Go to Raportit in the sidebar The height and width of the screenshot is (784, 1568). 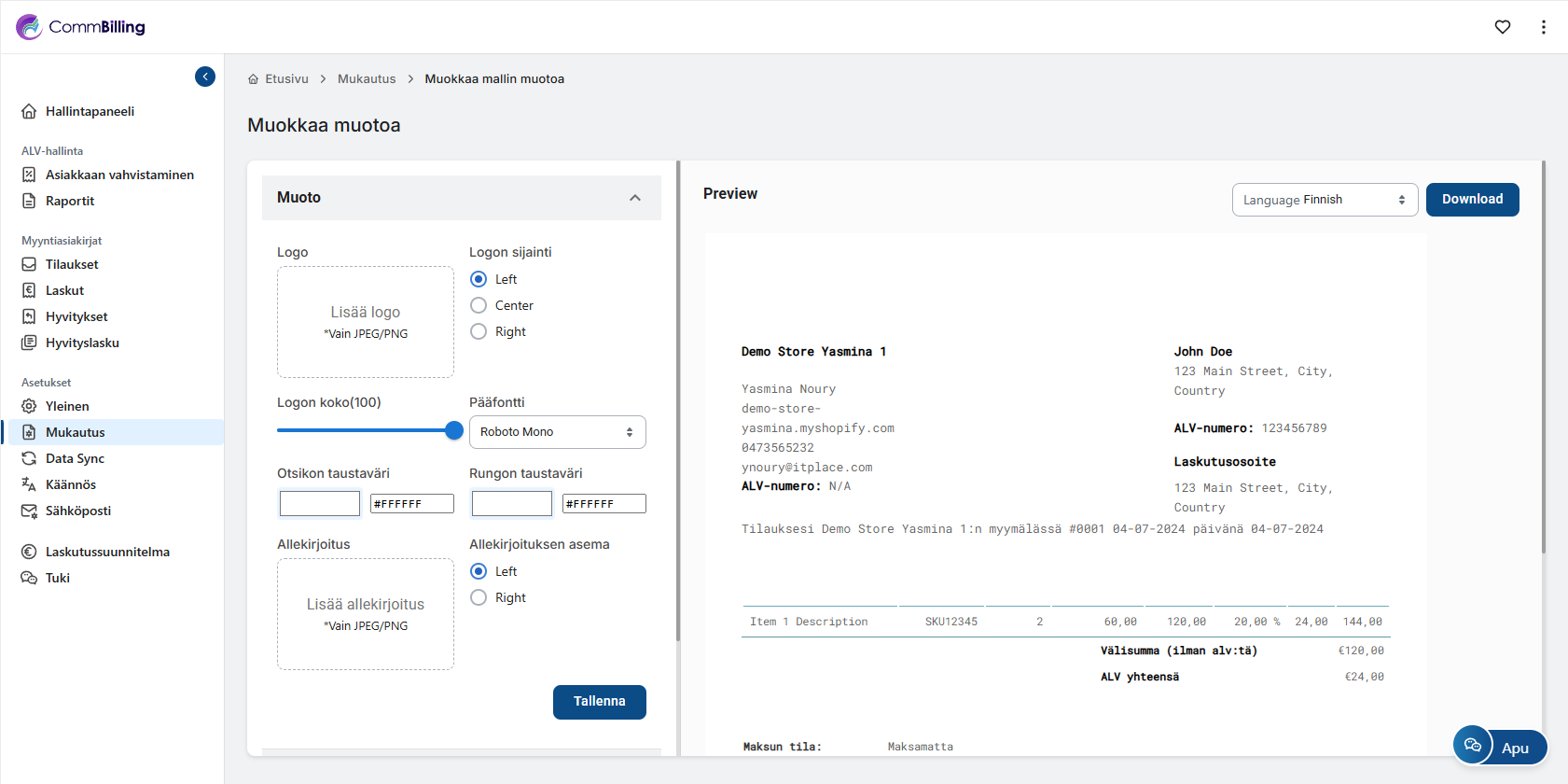[70, 201]
